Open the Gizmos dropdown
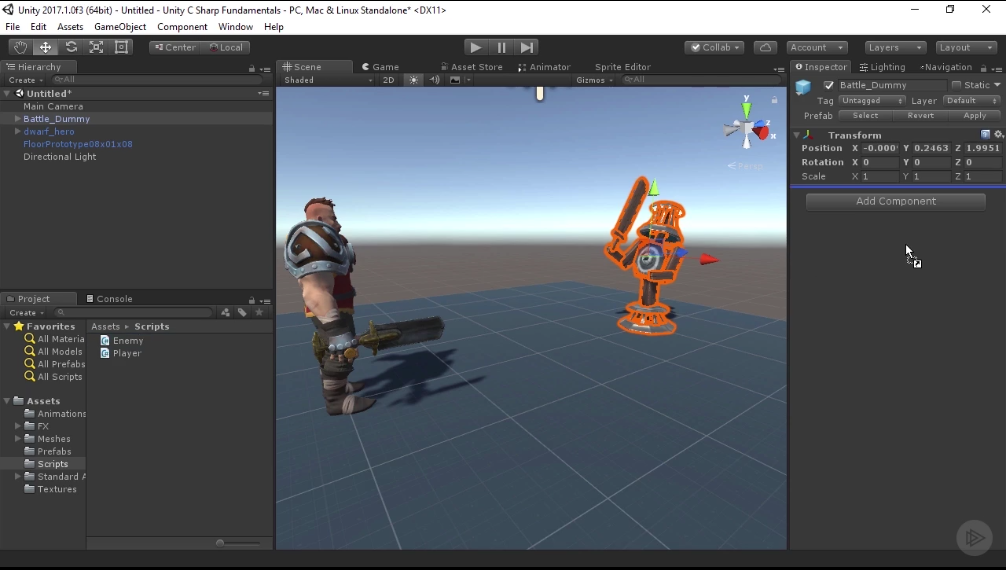 coord(594,80)
